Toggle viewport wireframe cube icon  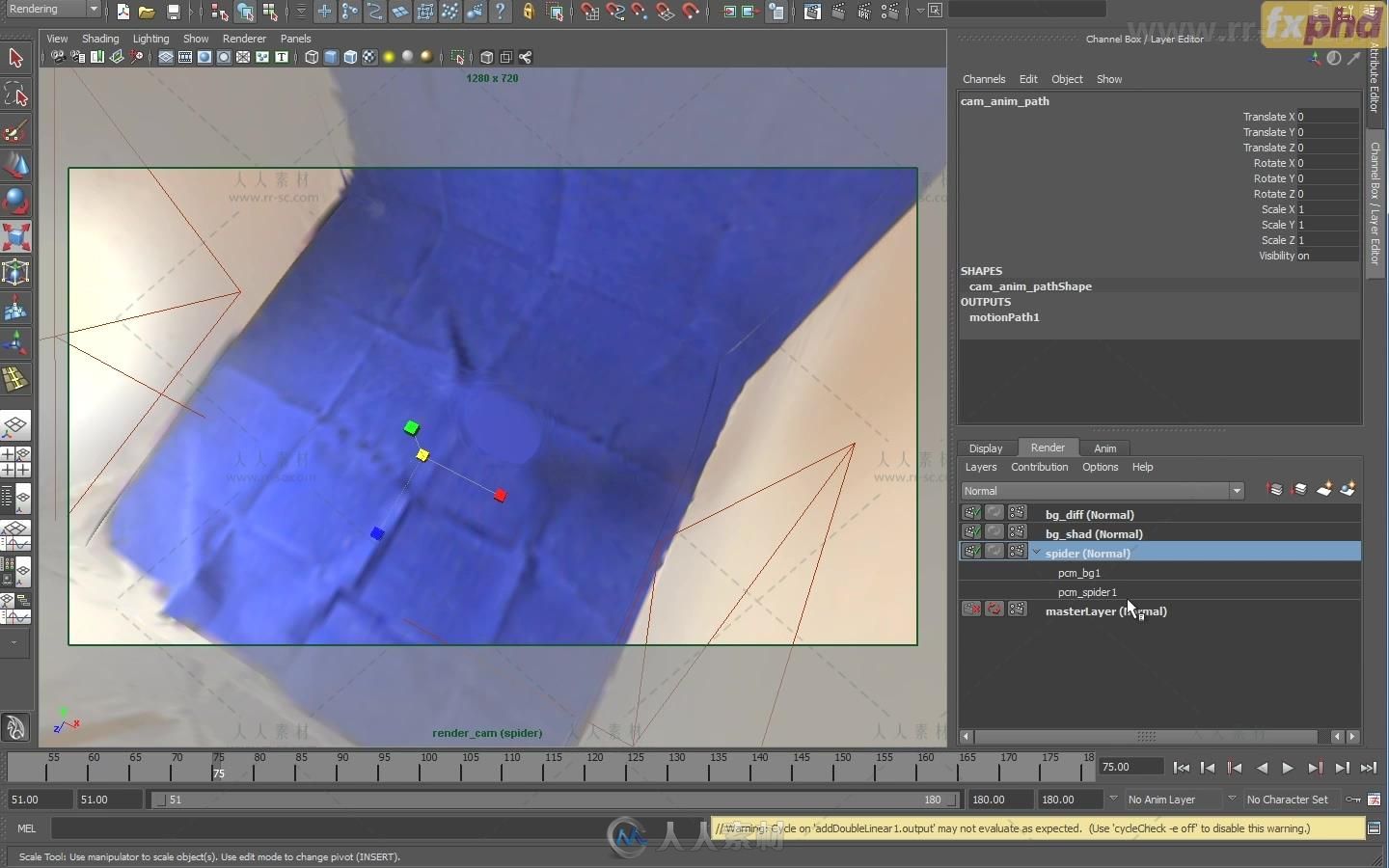pos(312,57)
